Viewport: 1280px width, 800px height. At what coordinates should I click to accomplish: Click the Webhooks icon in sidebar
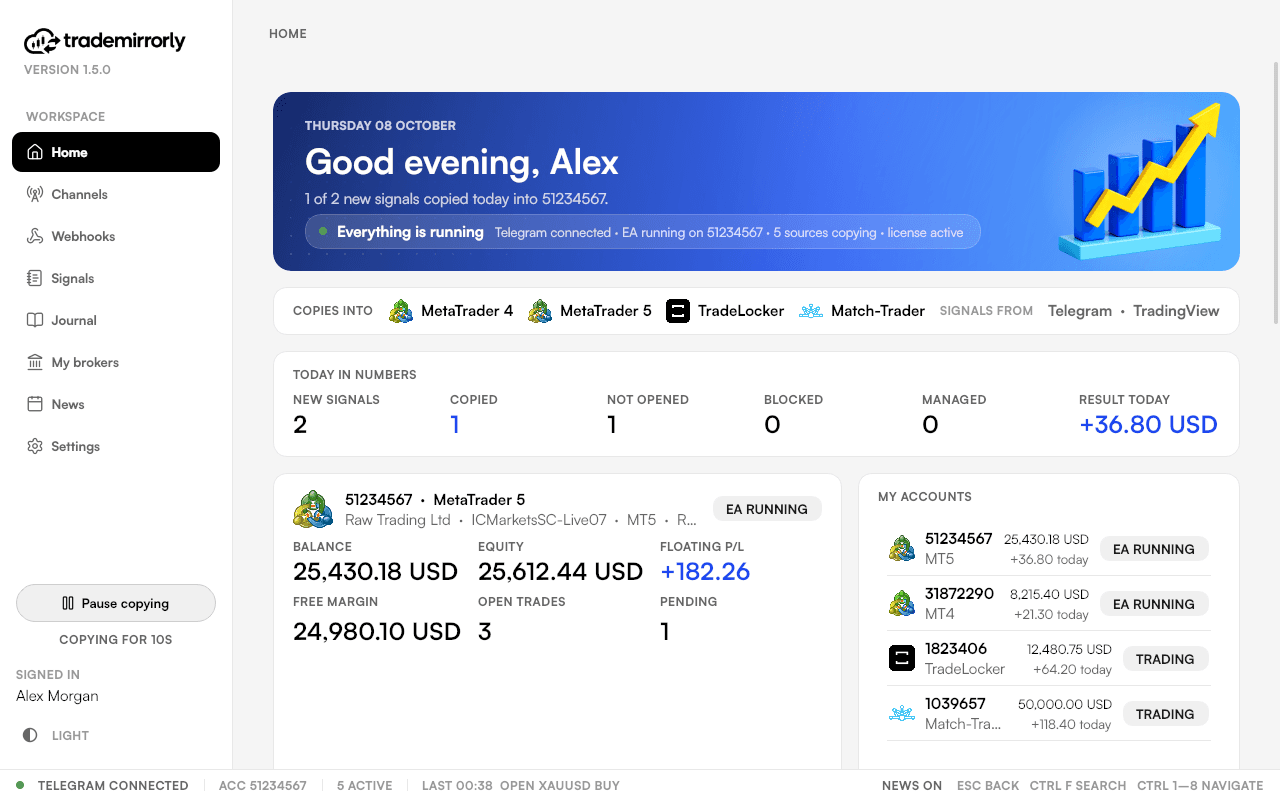35,236
